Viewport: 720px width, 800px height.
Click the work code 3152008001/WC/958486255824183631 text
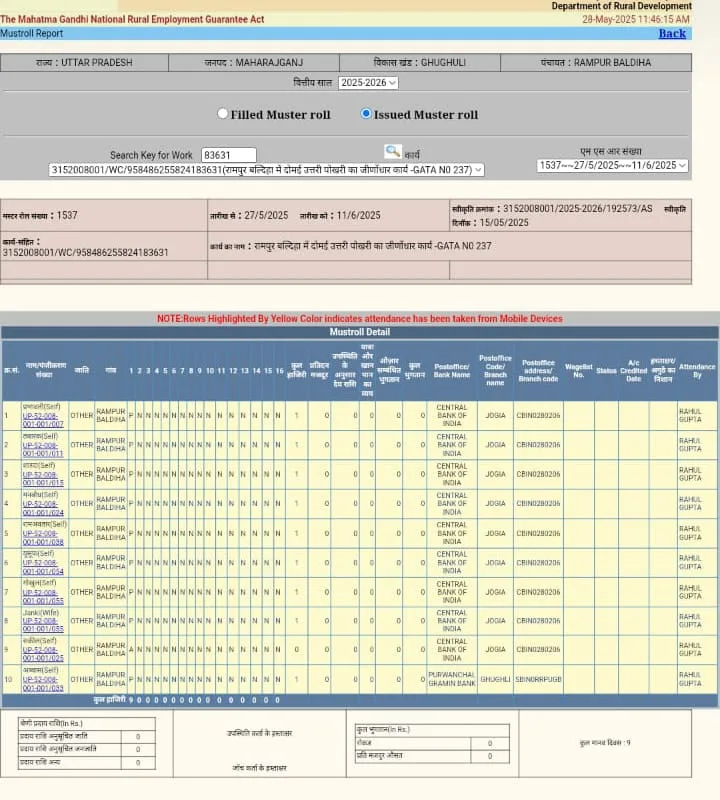tap(85, 253)
